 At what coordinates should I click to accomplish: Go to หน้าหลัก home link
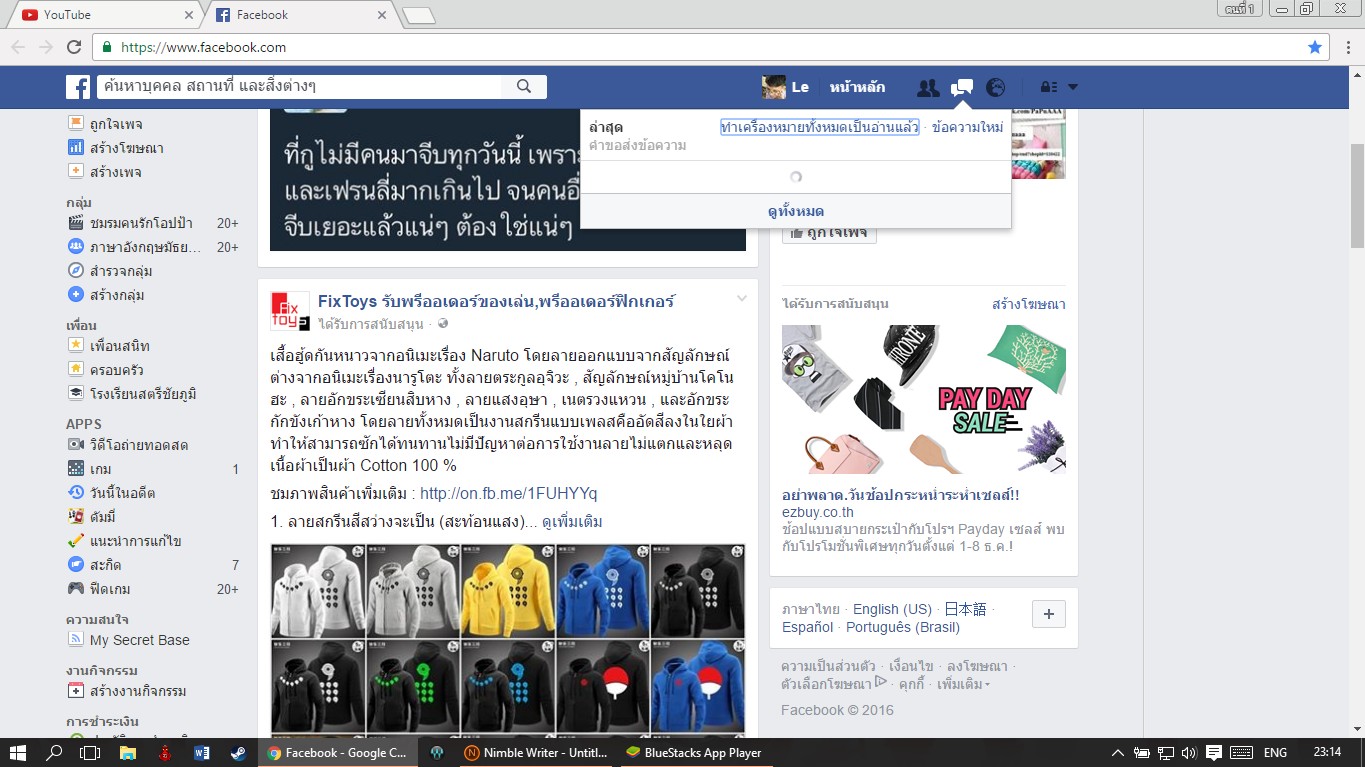click(857, 87)
